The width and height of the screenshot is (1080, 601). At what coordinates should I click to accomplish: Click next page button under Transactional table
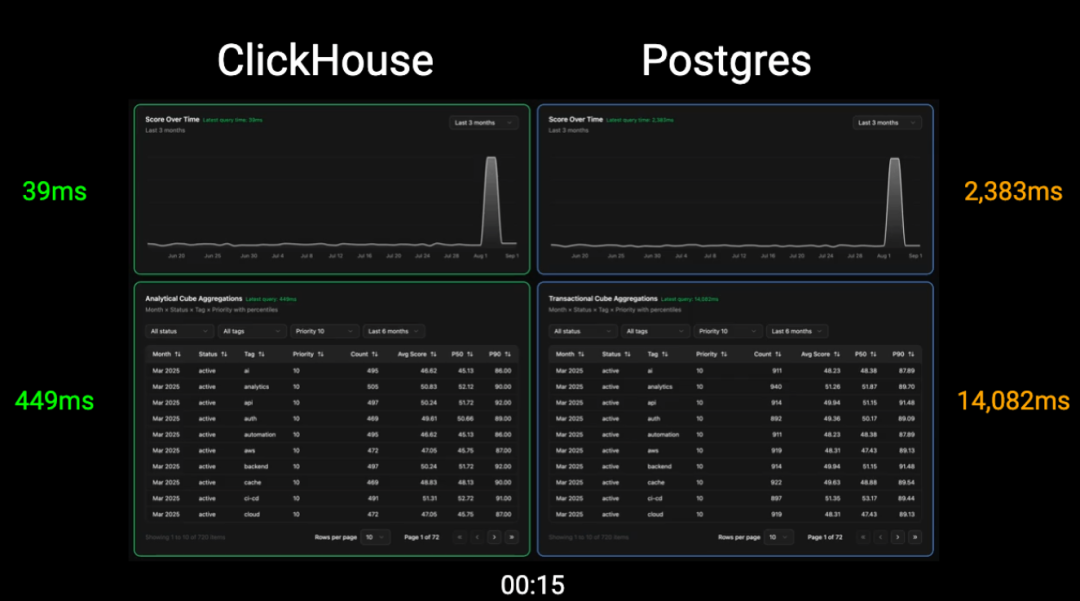(896, 537)
